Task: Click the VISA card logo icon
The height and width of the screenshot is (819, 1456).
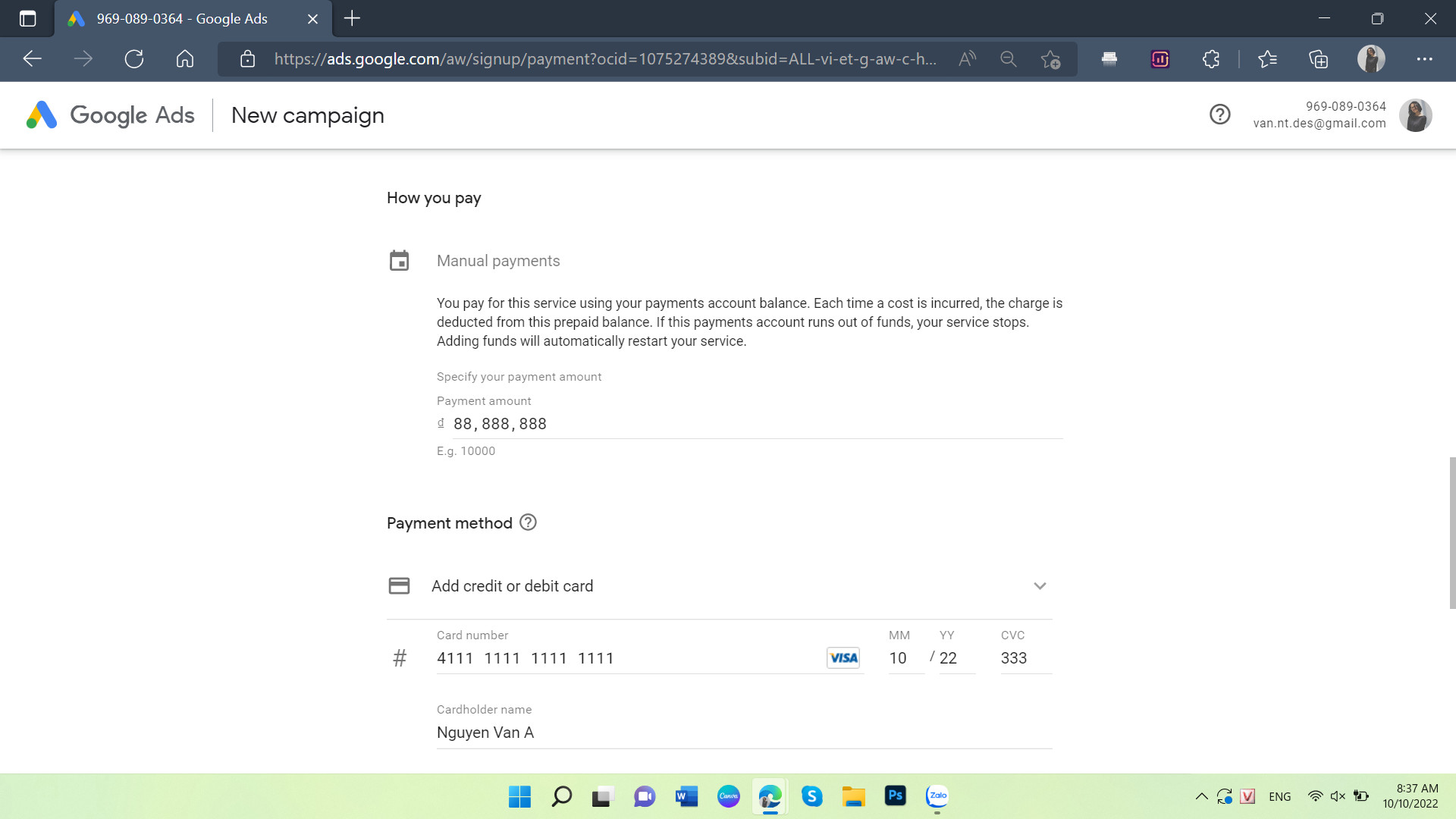Action: click(843, 657)
